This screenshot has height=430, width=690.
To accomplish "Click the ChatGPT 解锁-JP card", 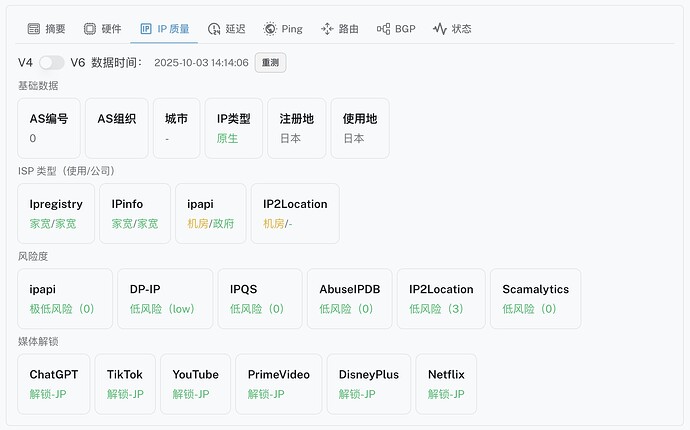I will [54, 384].
